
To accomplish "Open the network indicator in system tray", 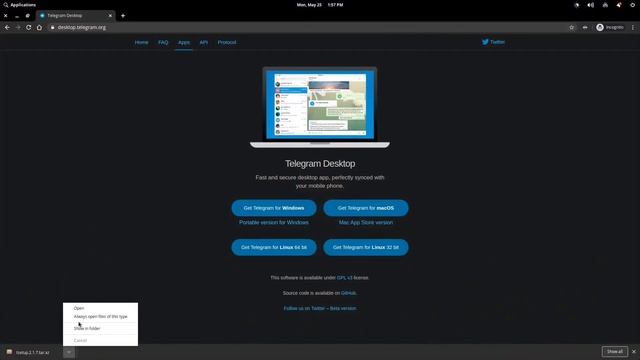I will (605, 5).
